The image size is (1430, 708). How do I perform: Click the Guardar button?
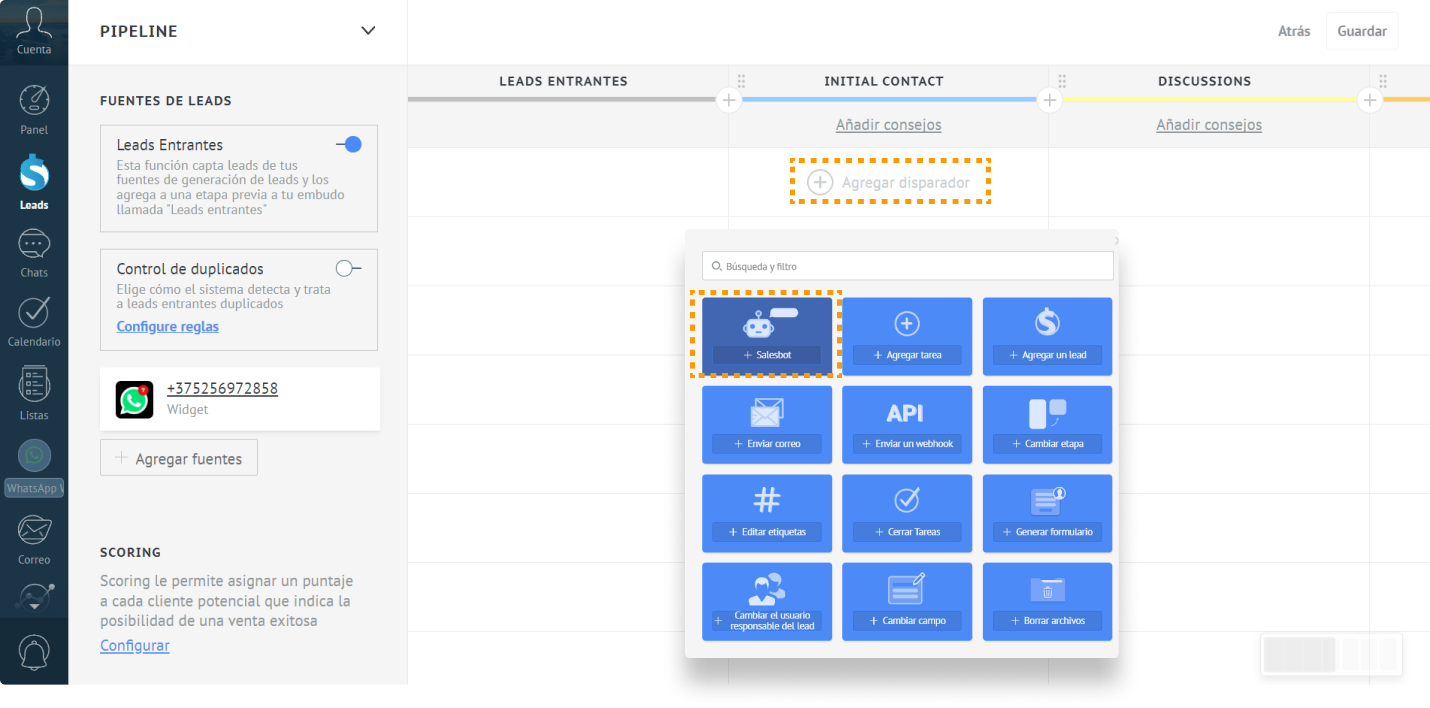pos(1361,31)
